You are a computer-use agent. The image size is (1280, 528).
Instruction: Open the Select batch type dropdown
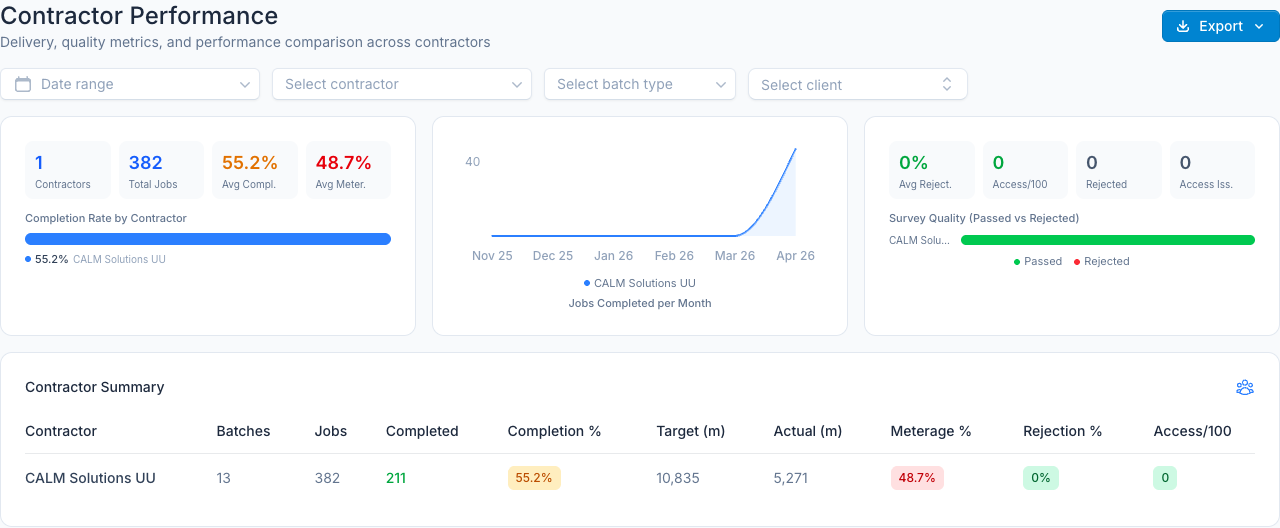(x=640, y=84)
